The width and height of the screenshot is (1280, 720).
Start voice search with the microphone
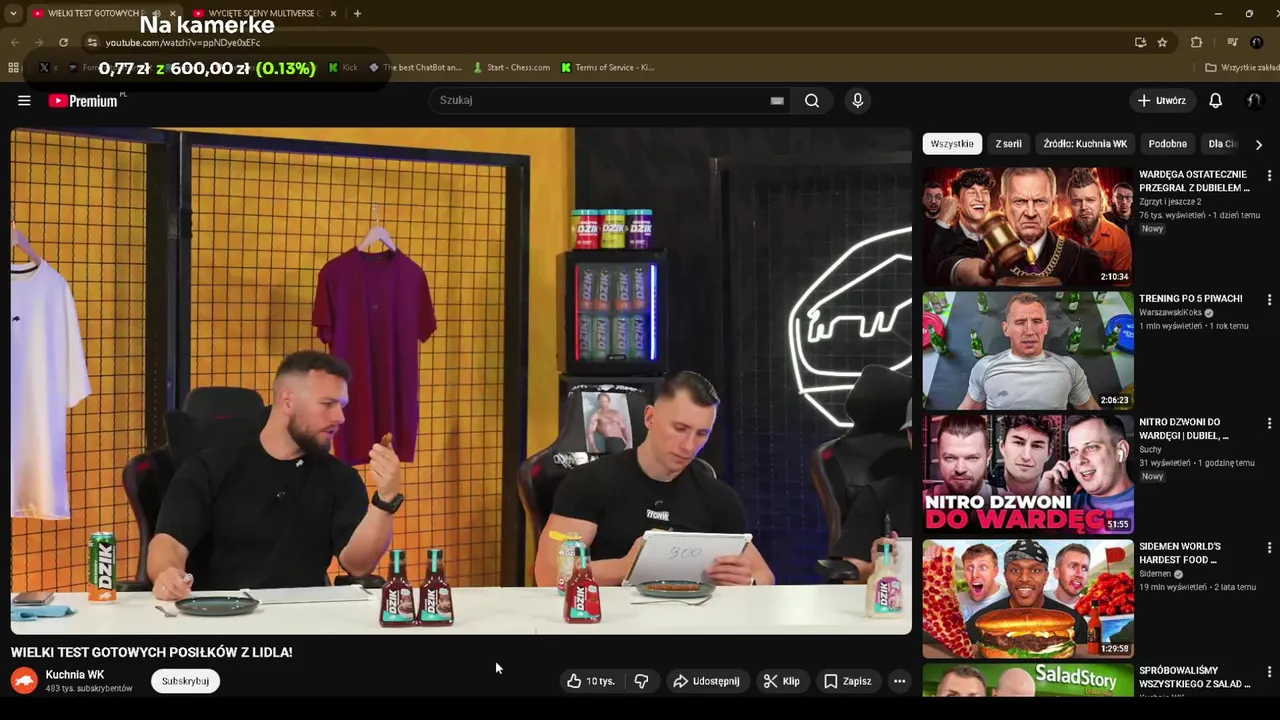(x=857, y=100)
